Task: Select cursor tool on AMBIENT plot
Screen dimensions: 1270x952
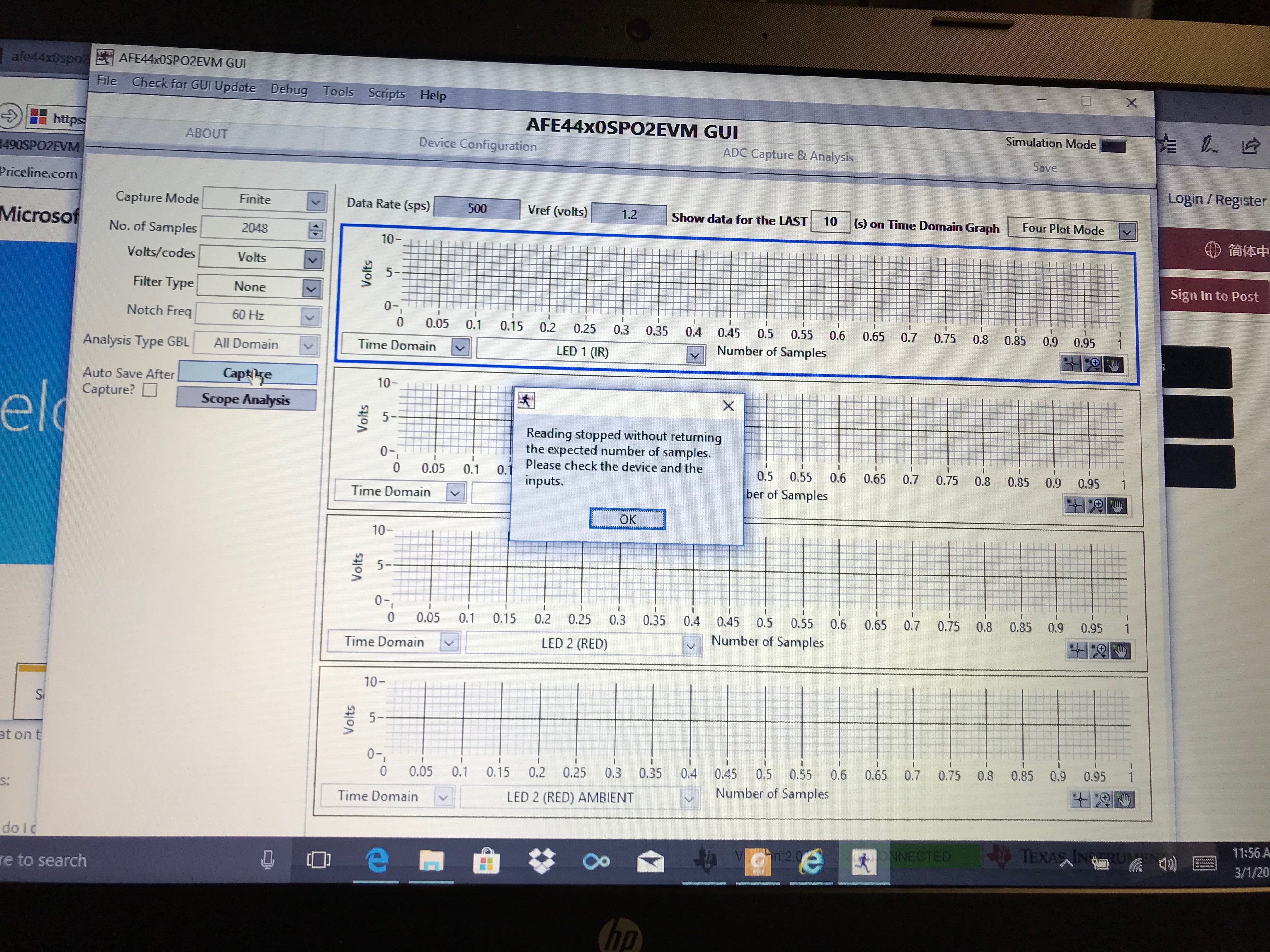Action: click(x=1080, y=799)
